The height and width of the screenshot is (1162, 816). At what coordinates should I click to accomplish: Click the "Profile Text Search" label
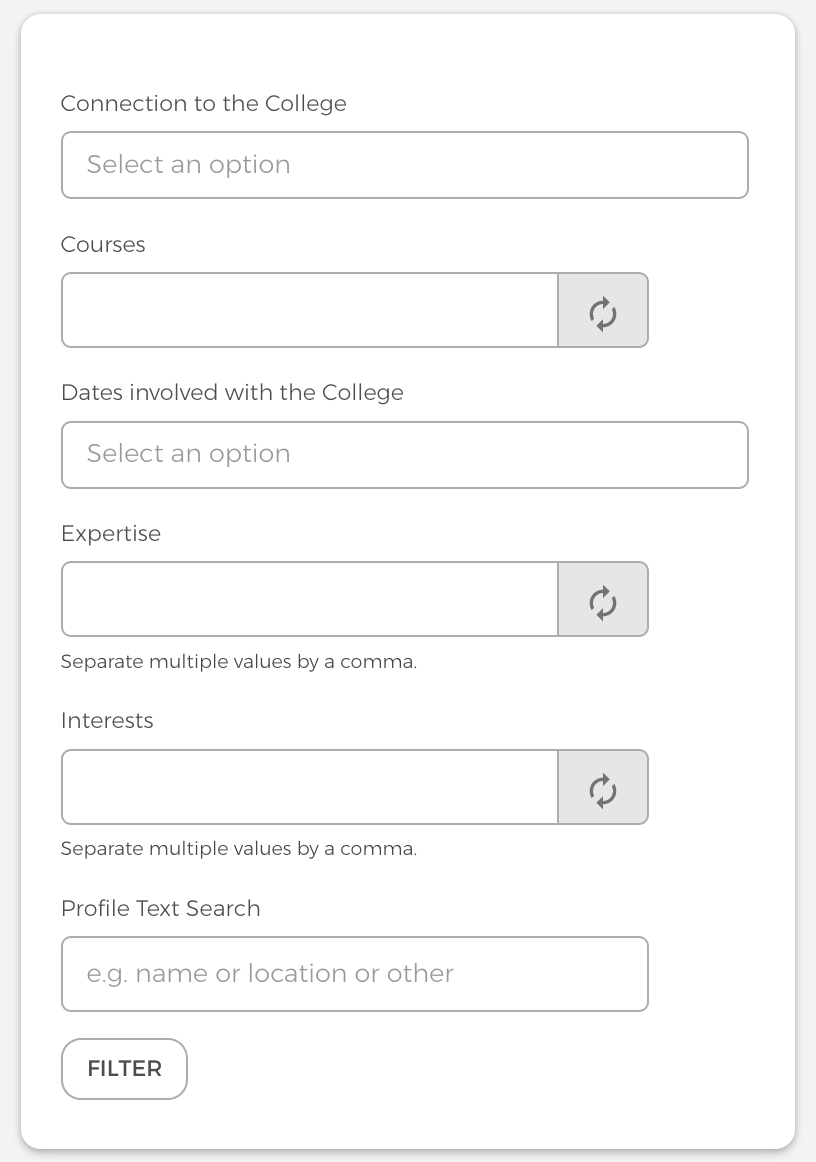point(161,909)
